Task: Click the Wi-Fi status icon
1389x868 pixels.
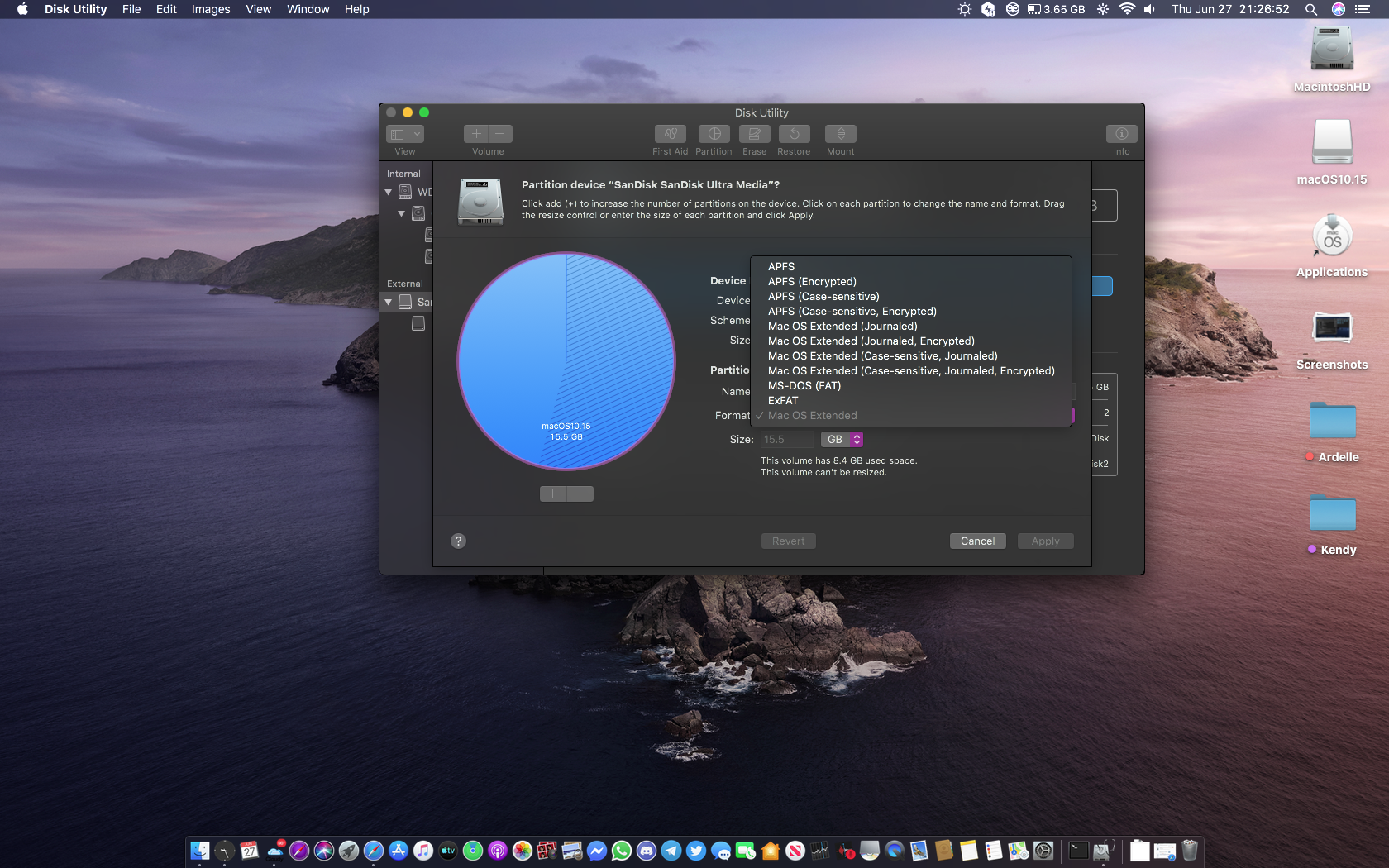Action: pos(1126,9)
